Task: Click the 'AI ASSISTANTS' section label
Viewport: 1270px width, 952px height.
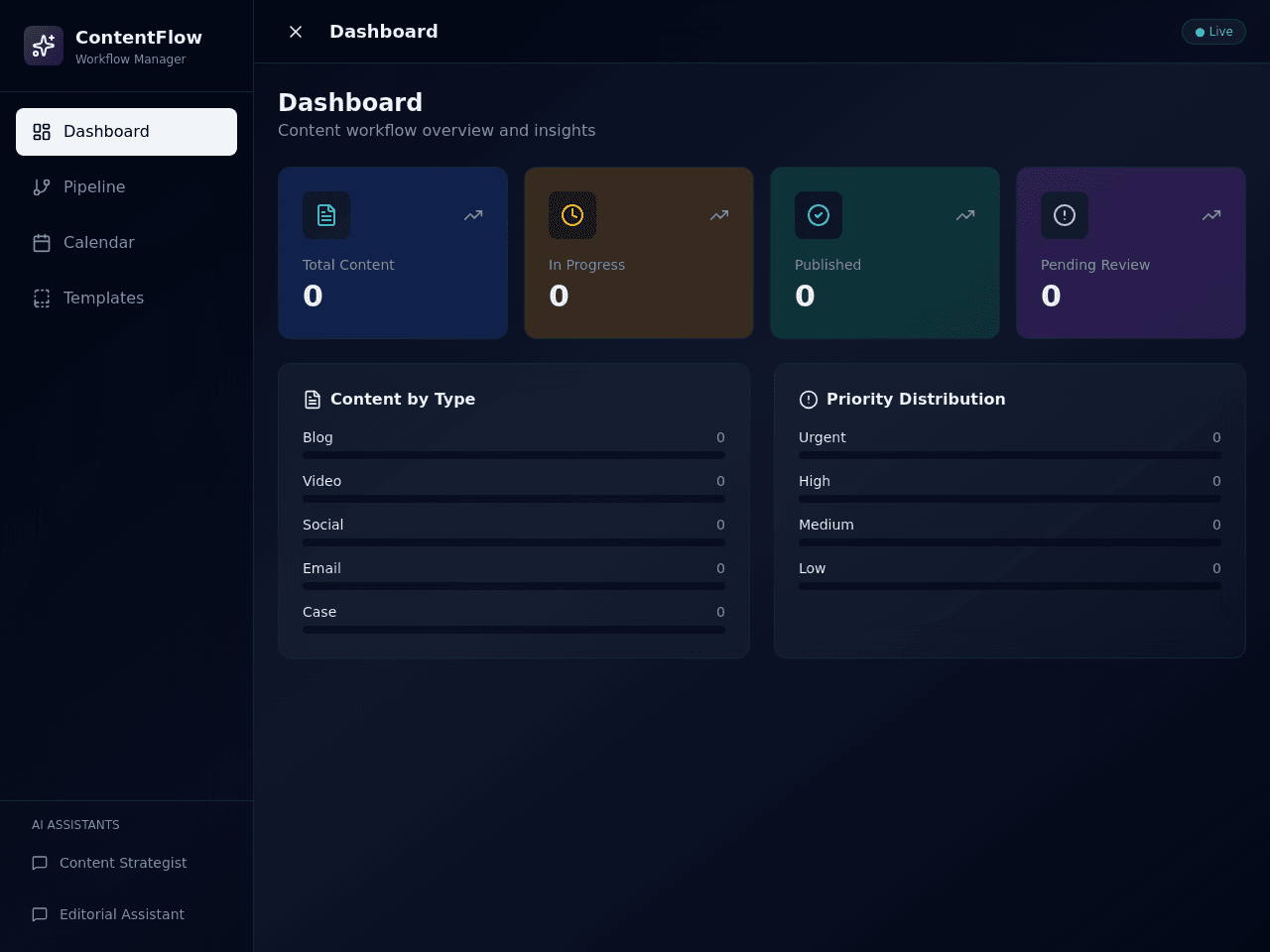Action: coord(75,825)
